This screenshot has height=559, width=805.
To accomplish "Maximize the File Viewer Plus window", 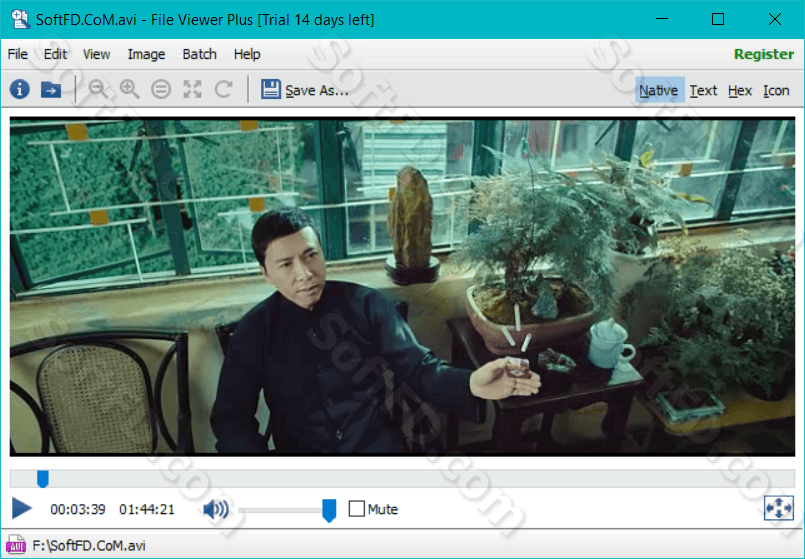I will point(718,19).
